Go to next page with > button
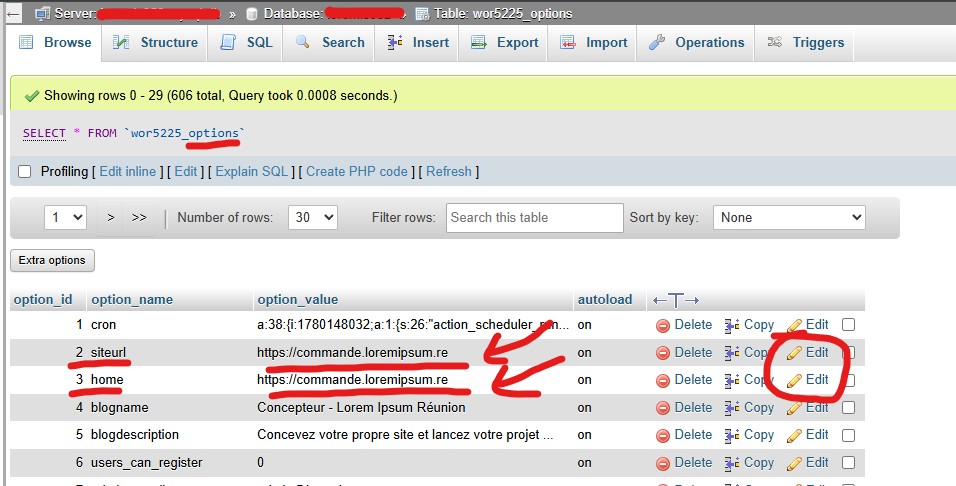This screenshot has width=956, height=486. pyautogui.click(x=110, y=217)
